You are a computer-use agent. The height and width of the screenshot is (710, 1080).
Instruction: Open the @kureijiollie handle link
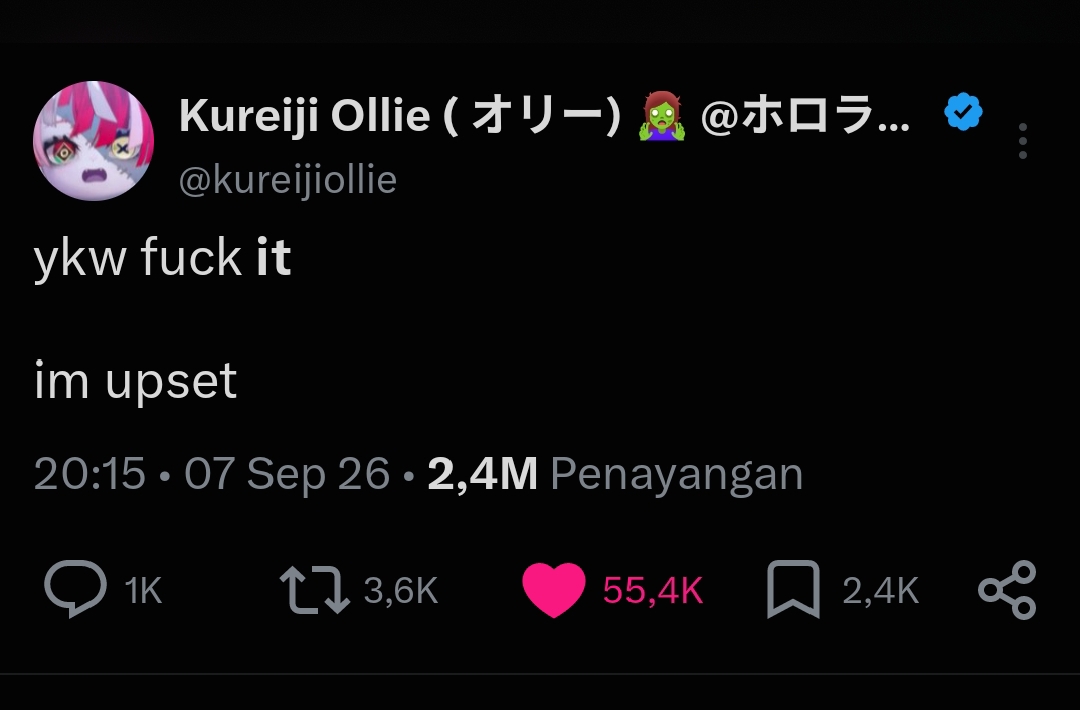287,180
